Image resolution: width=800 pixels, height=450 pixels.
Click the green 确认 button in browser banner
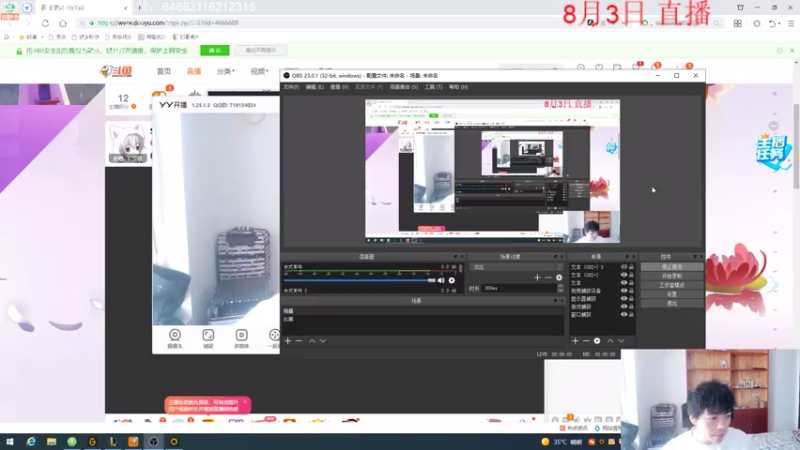(215, 51)
